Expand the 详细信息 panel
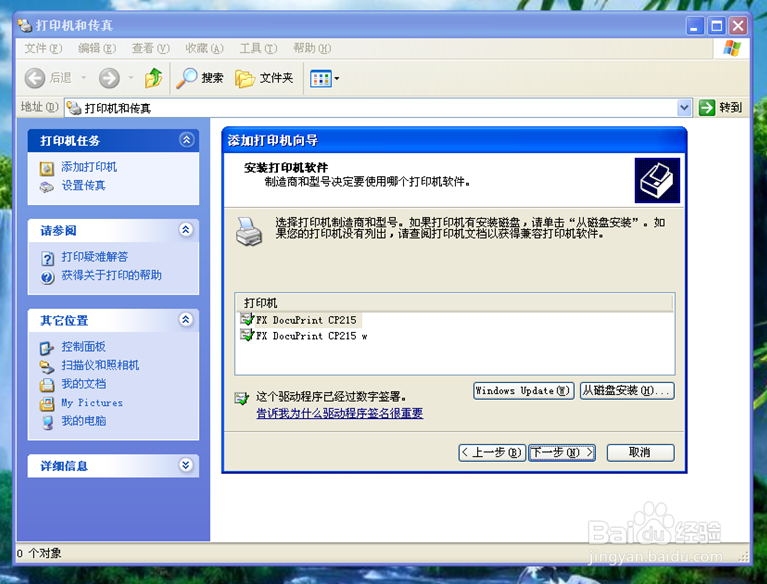 pyautogui.click(x=186, y=465)
